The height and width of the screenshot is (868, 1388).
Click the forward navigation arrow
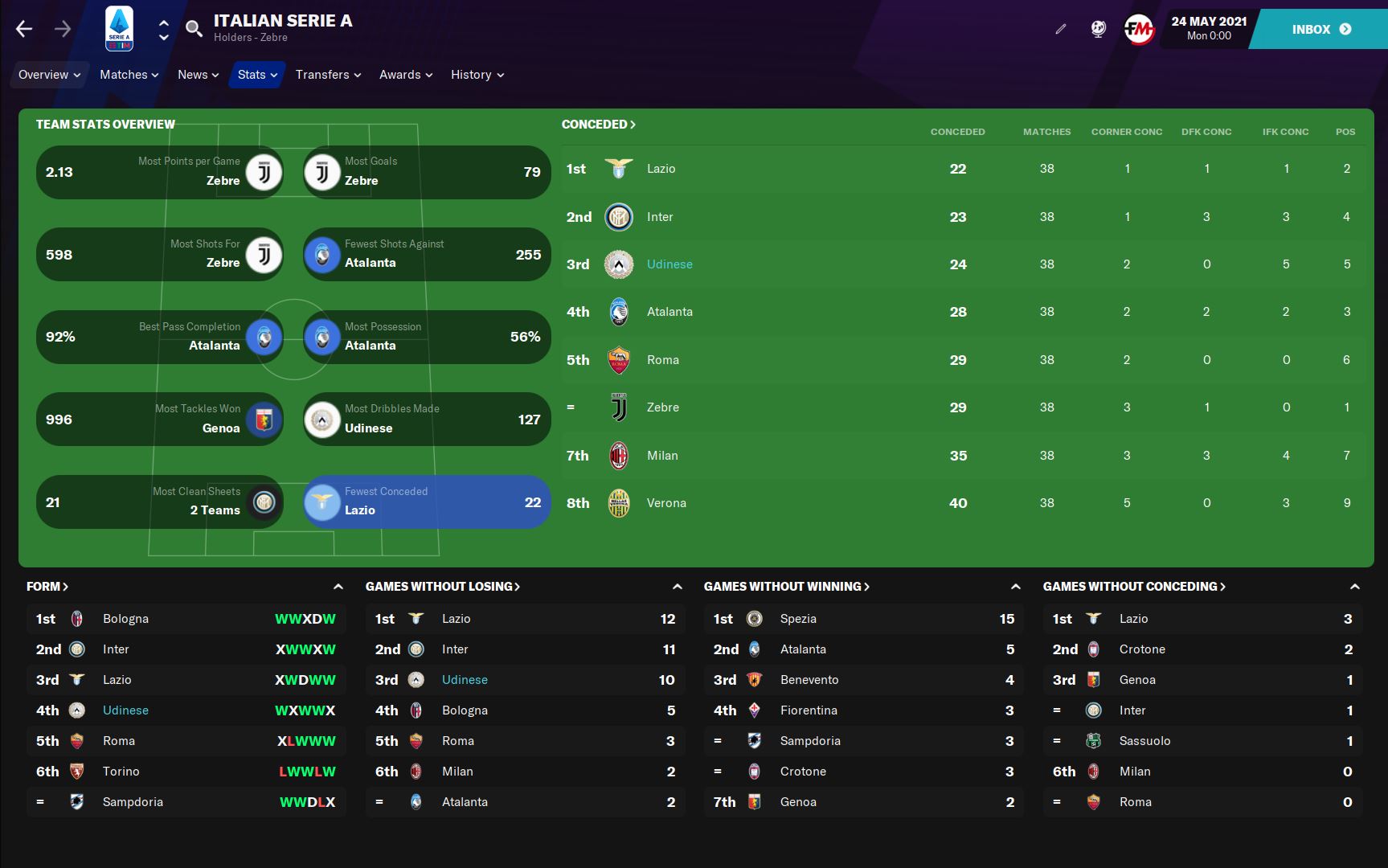(63, 30)
